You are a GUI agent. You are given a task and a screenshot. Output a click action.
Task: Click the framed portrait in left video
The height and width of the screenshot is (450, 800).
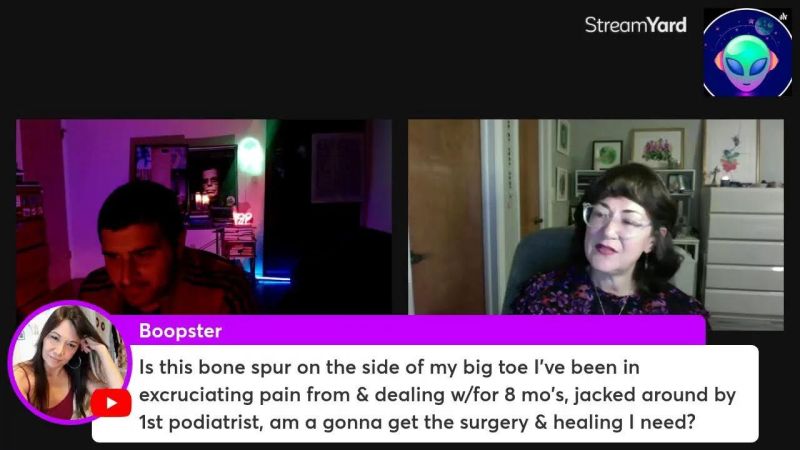pos(211,179)
